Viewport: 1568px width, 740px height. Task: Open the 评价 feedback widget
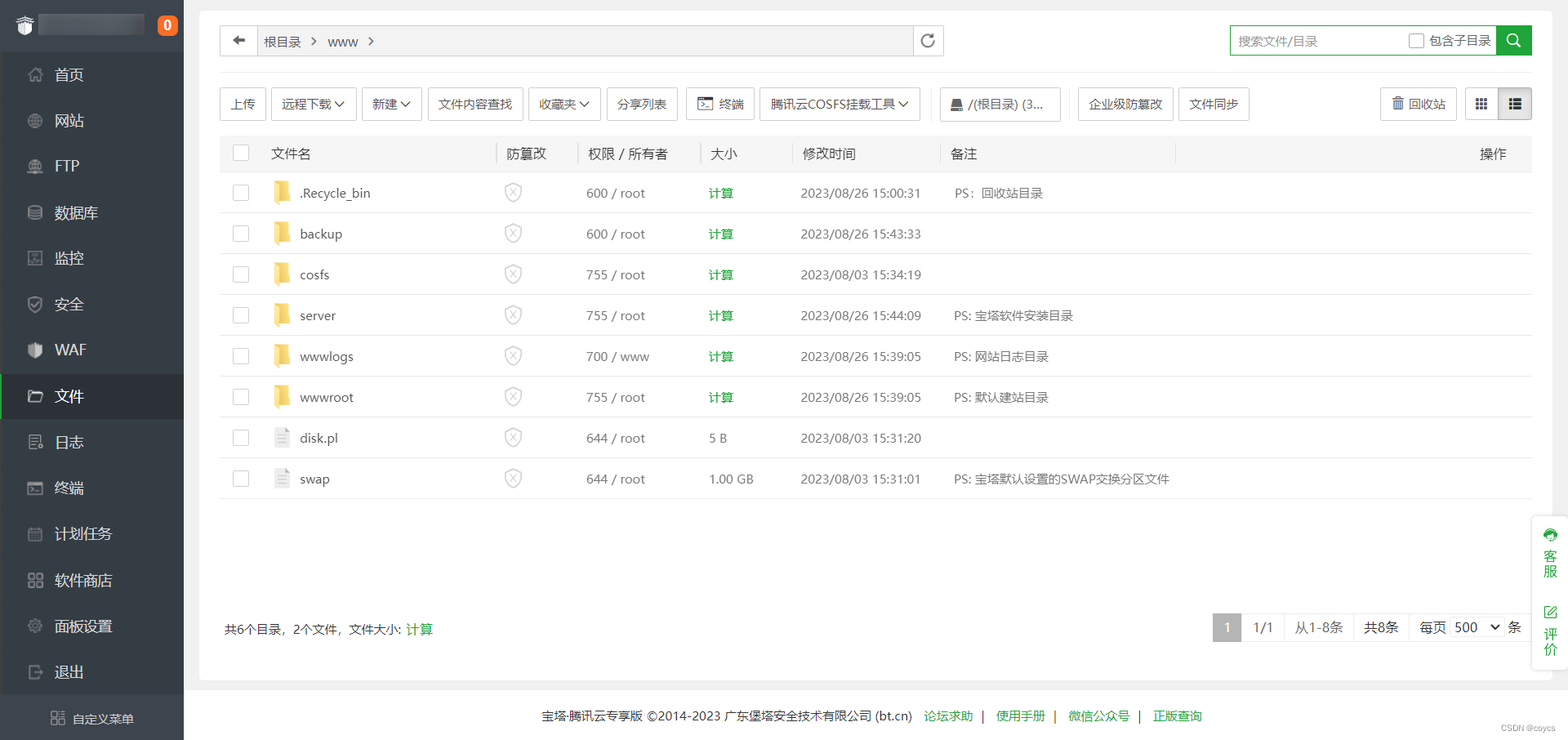(1550, 631)
